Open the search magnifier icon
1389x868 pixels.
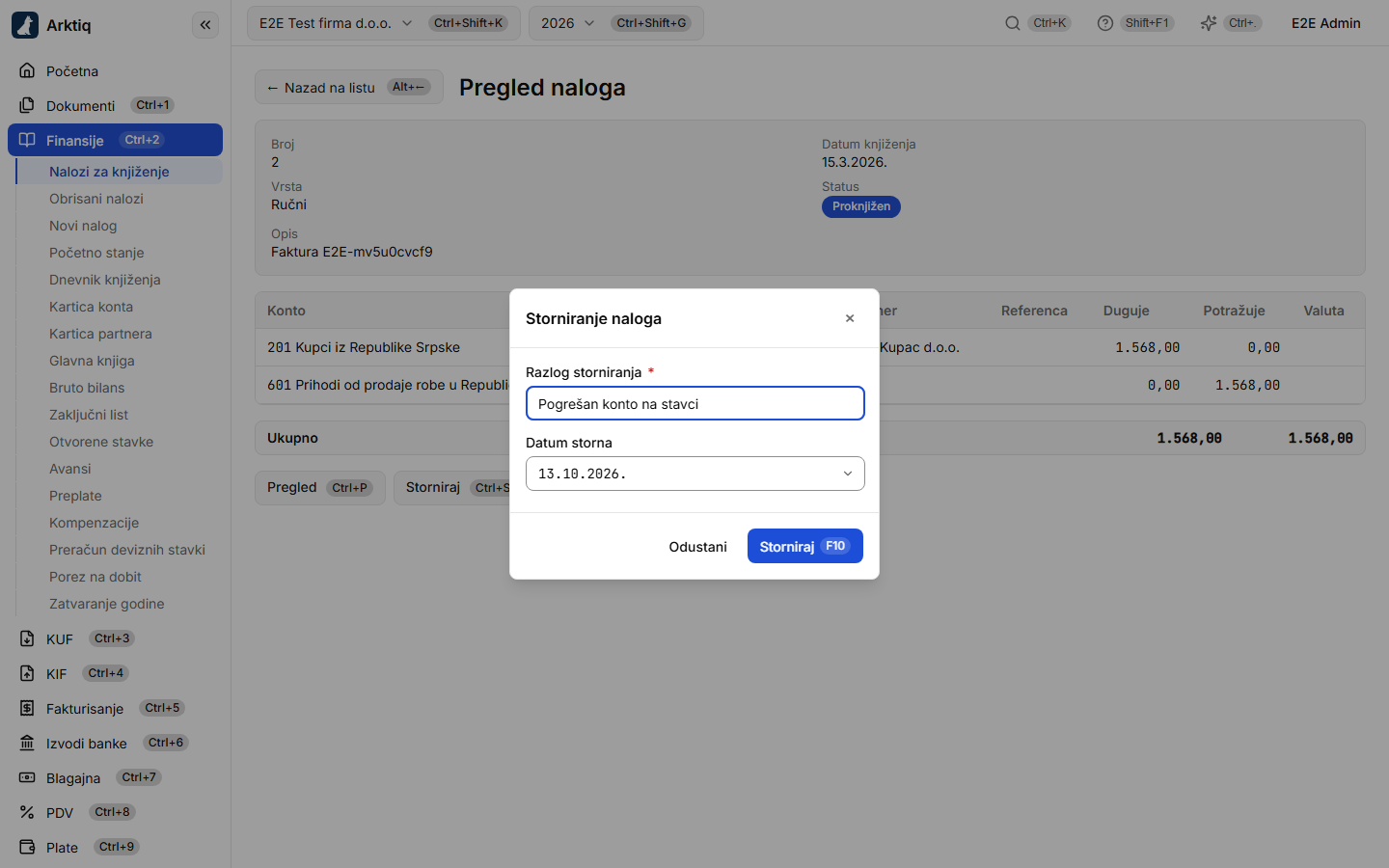(1012, 23)
